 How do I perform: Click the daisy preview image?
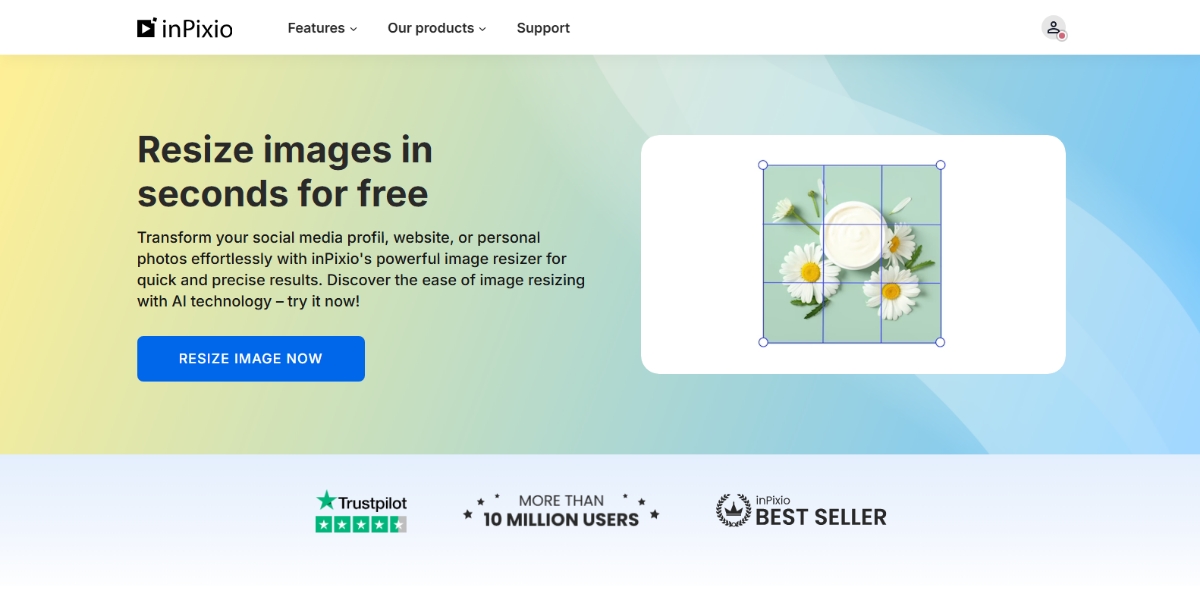[852, 254]
